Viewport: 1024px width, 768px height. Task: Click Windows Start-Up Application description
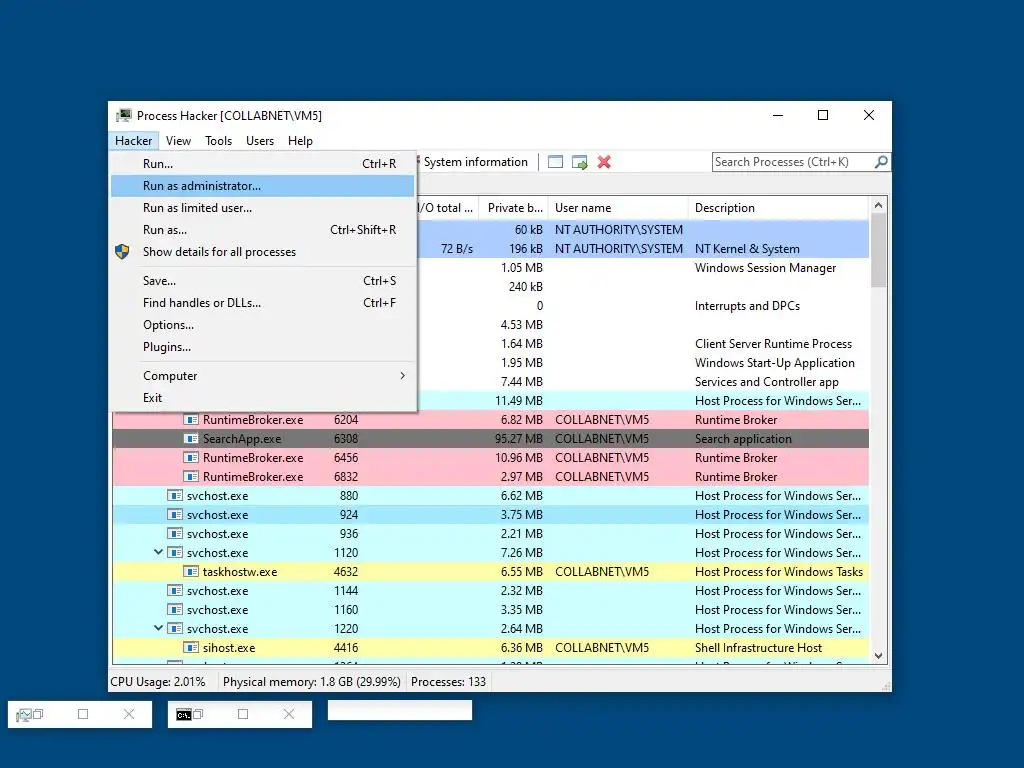pyautogui.click(x=775, y=362)
